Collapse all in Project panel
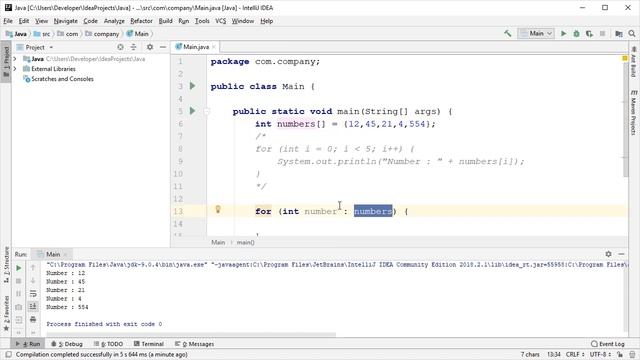 pos(133,47)
